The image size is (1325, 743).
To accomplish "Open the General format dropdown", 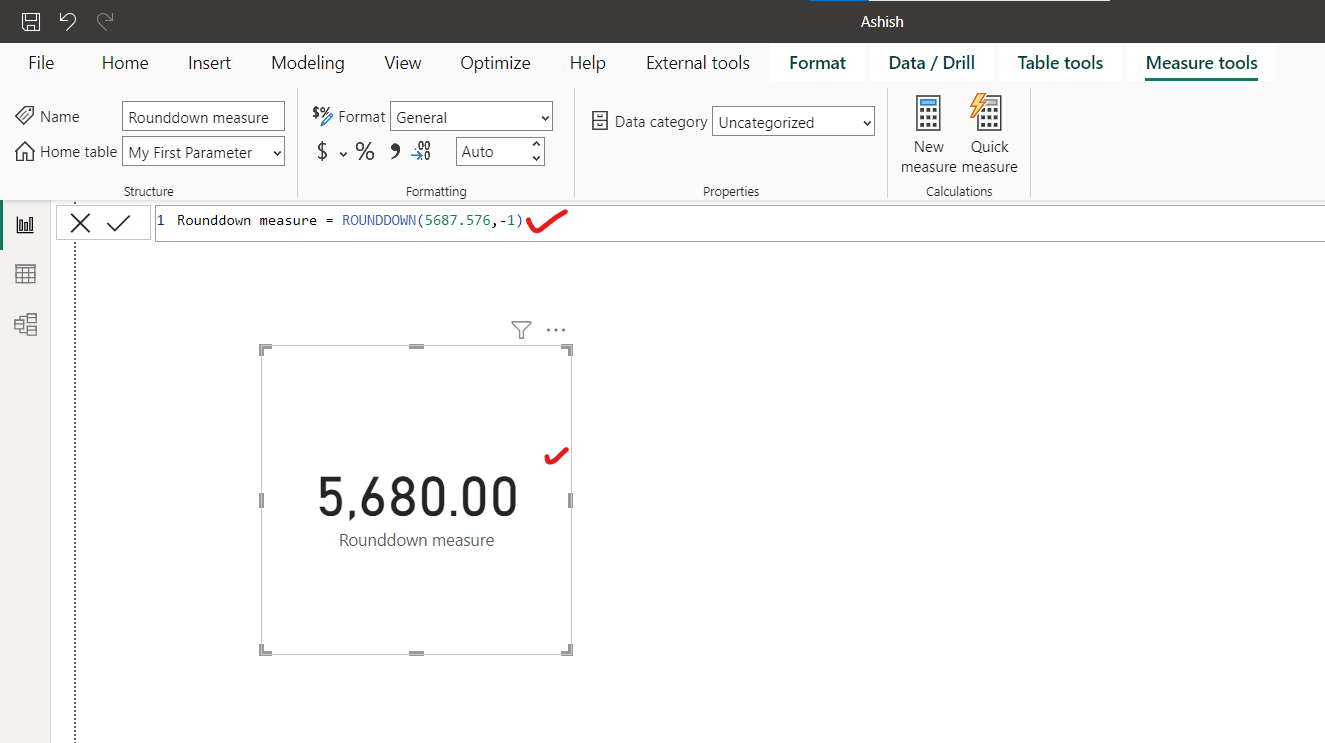I will point(471,116).
